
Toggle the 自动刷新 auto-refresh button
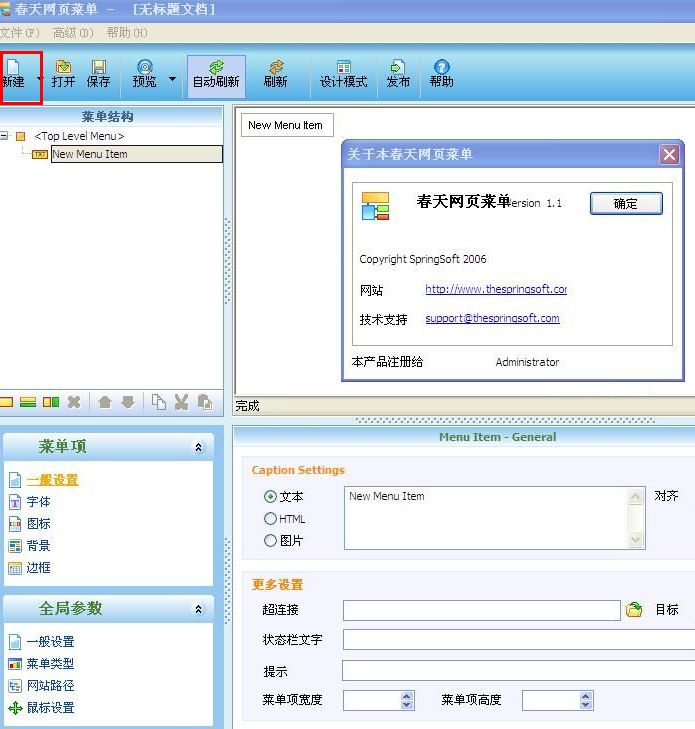pyautogui.click(x=216, y=76)
